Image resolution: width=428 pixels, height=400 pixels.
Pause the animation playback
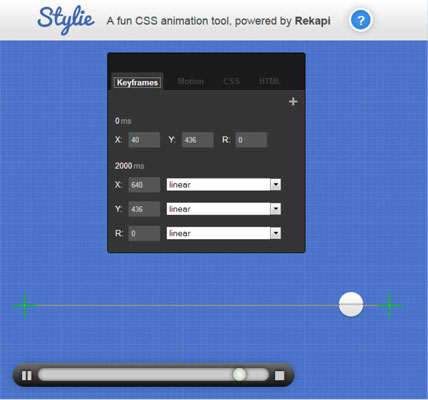point(26,376)
